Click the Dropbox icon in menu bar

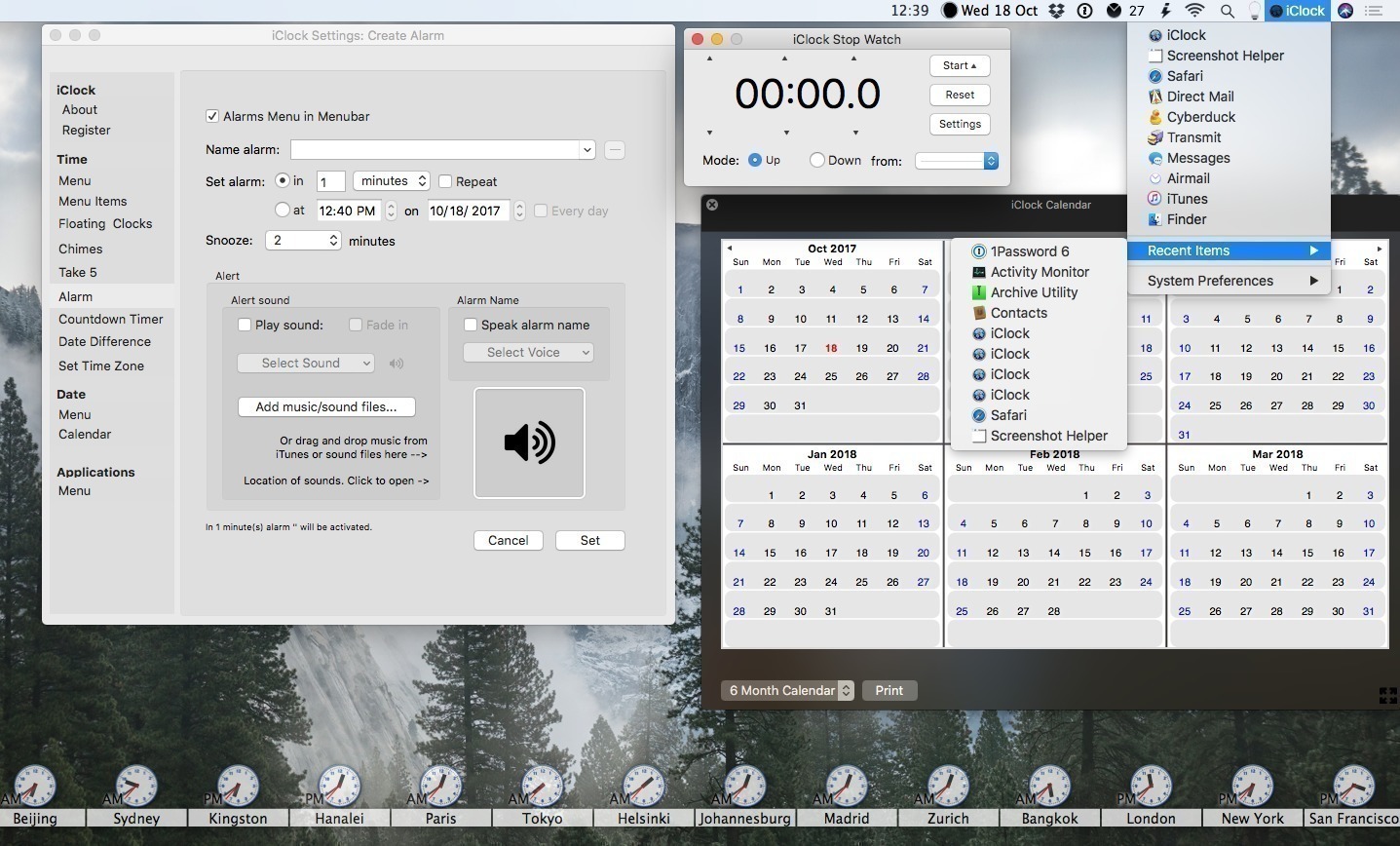[x=1056, y=11]
